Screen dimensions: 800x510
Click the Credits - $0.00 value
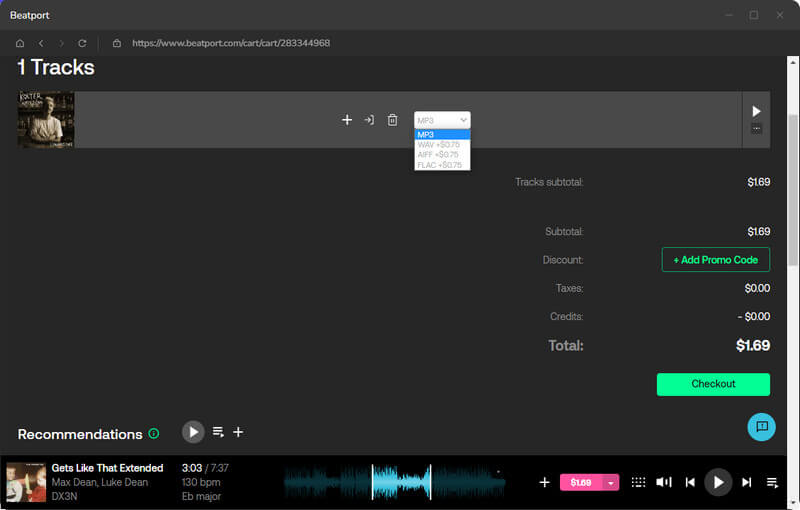[x=754, y=317]
